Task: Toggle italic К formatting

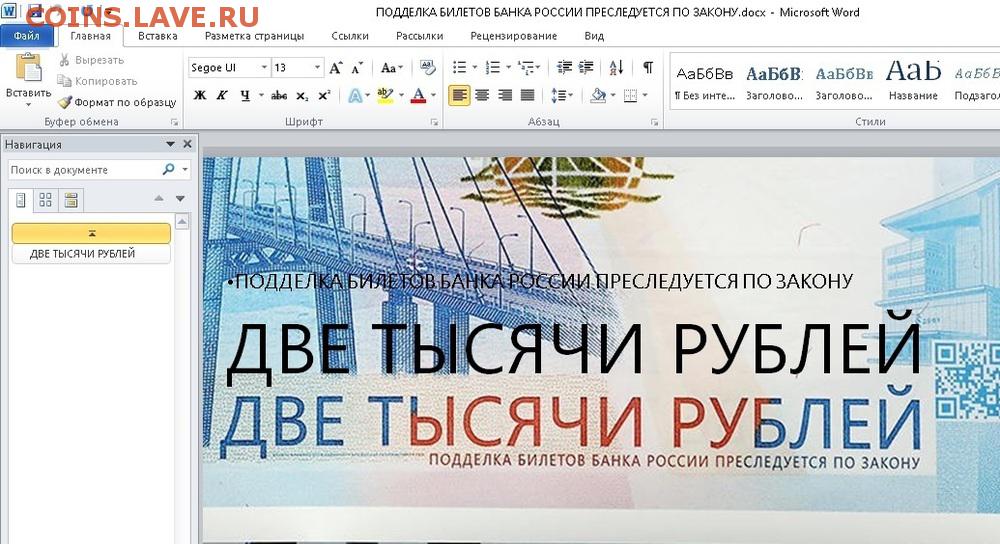Action: tap(222, 96)
